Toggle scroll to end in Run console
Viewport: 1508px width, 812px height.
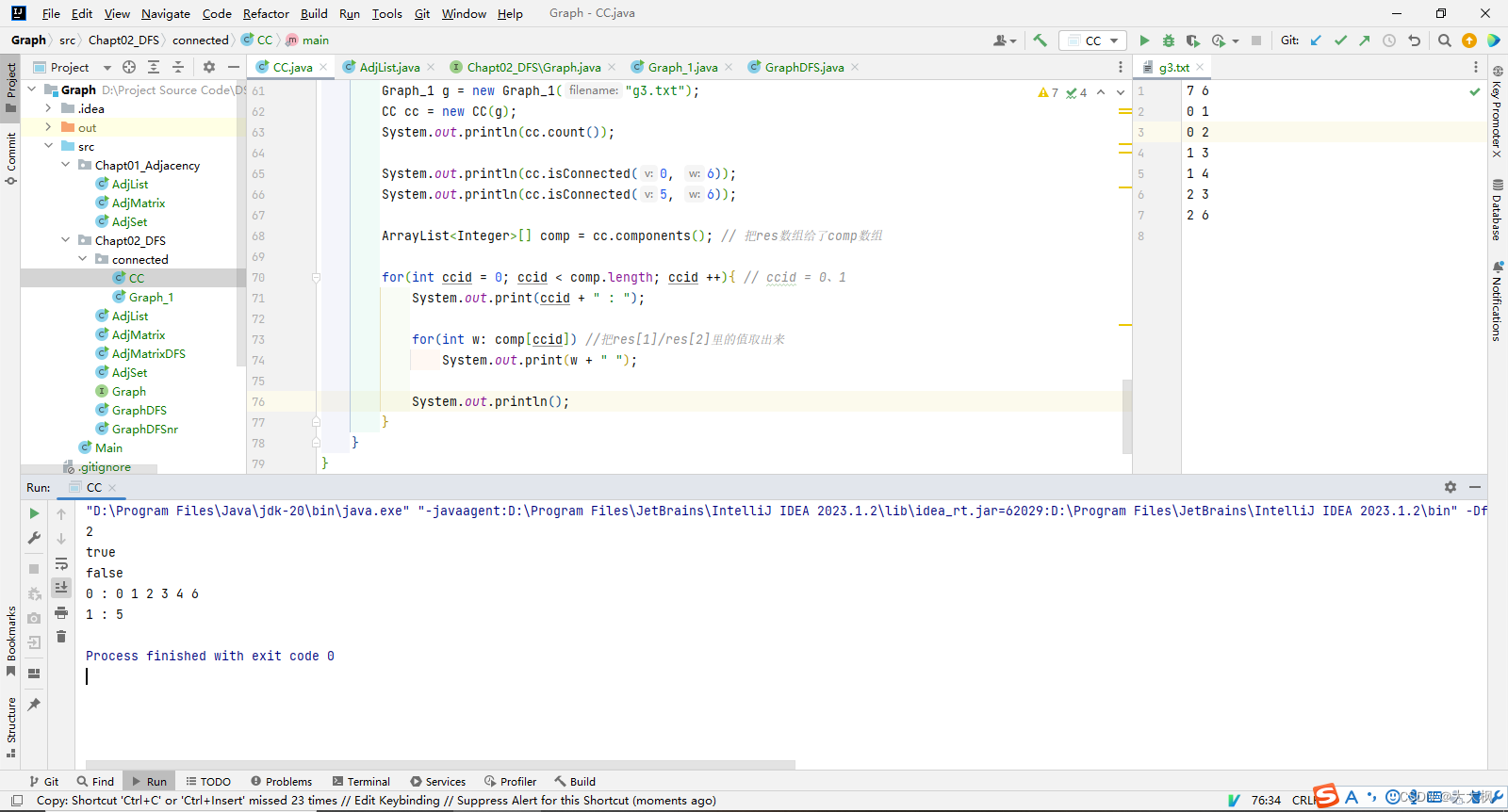[x=61, y=587]
